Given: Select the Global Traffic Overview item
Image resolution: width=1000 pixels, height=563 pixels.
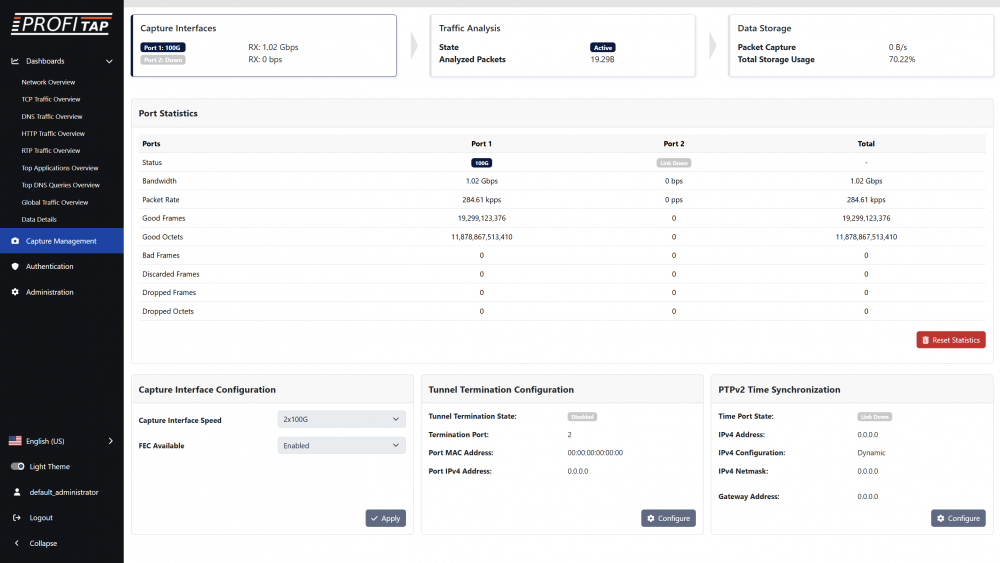Looking at the screenshot, I should coord(55,202).
